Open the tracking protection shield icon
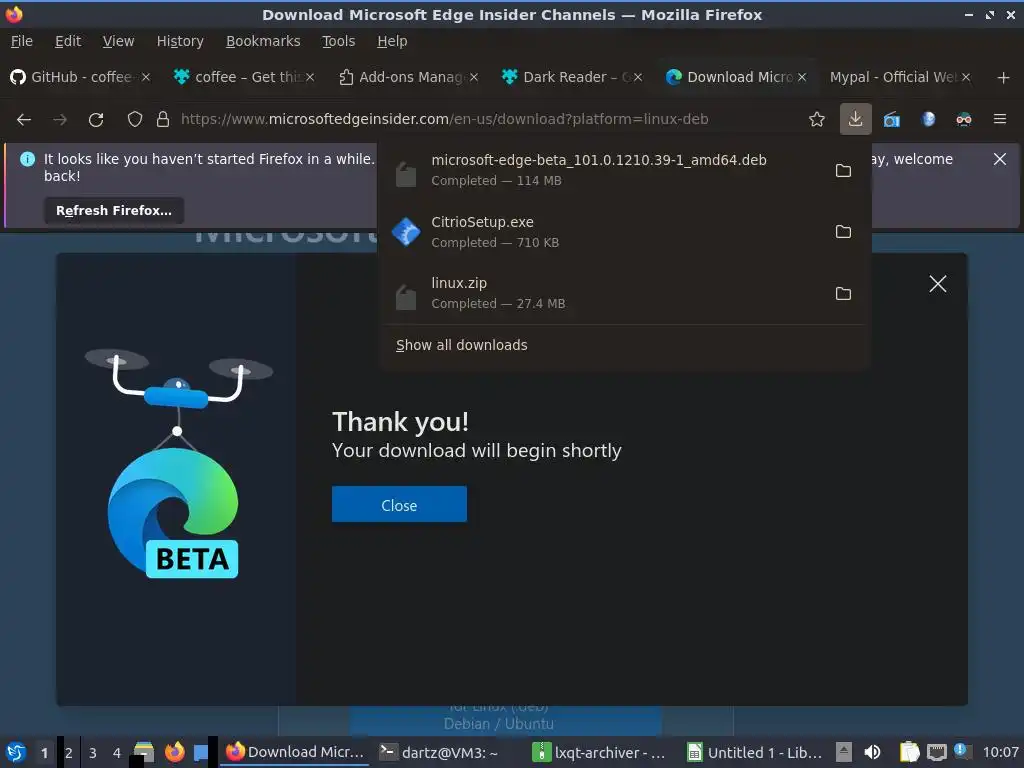The width and height of the screenshot is (1024, 768). [135, 119]
